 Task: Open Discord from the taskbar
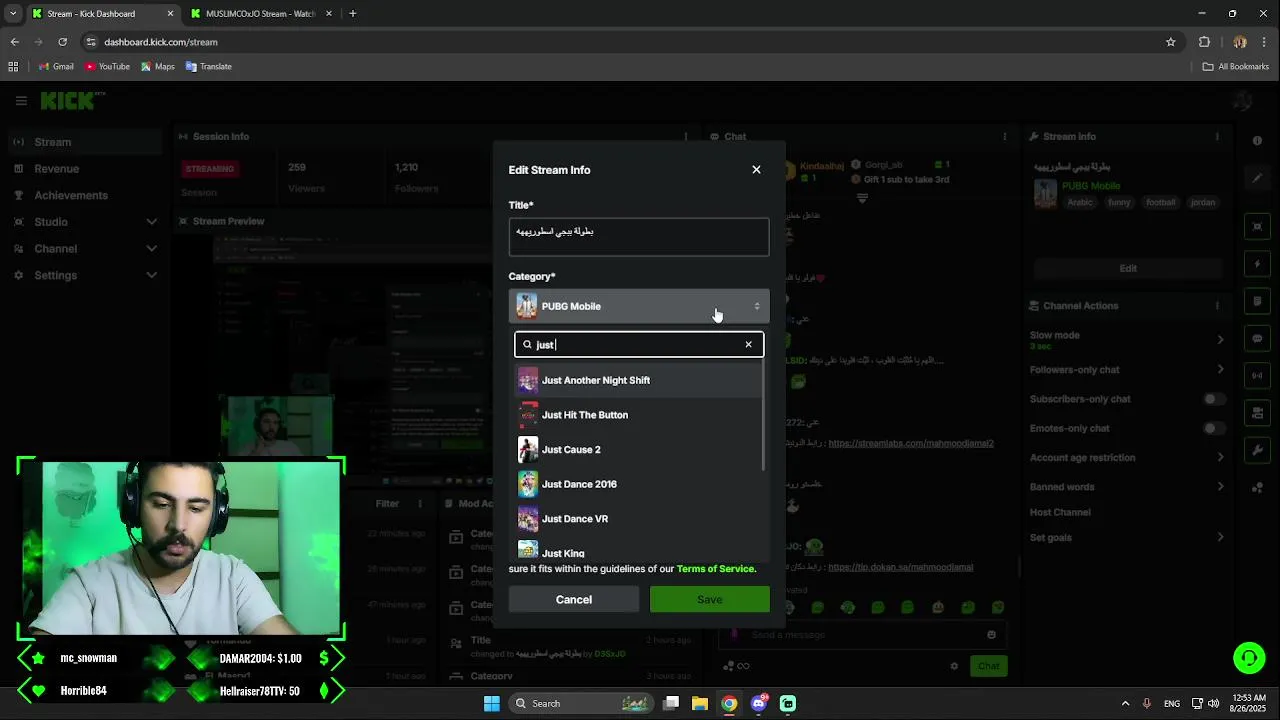coord(759,704)
